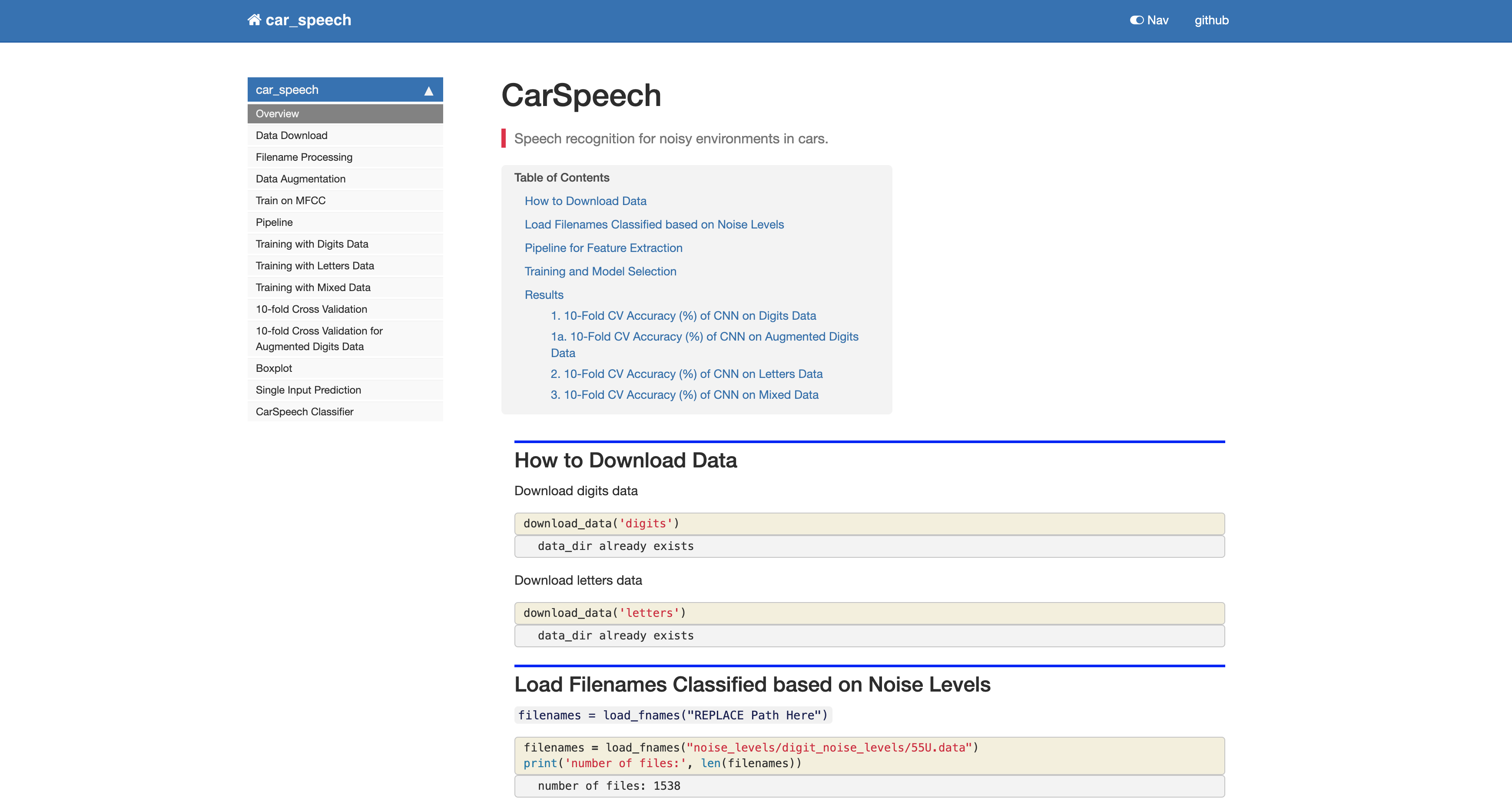
Task: Open the github link in header
Action: (1211, 20)
